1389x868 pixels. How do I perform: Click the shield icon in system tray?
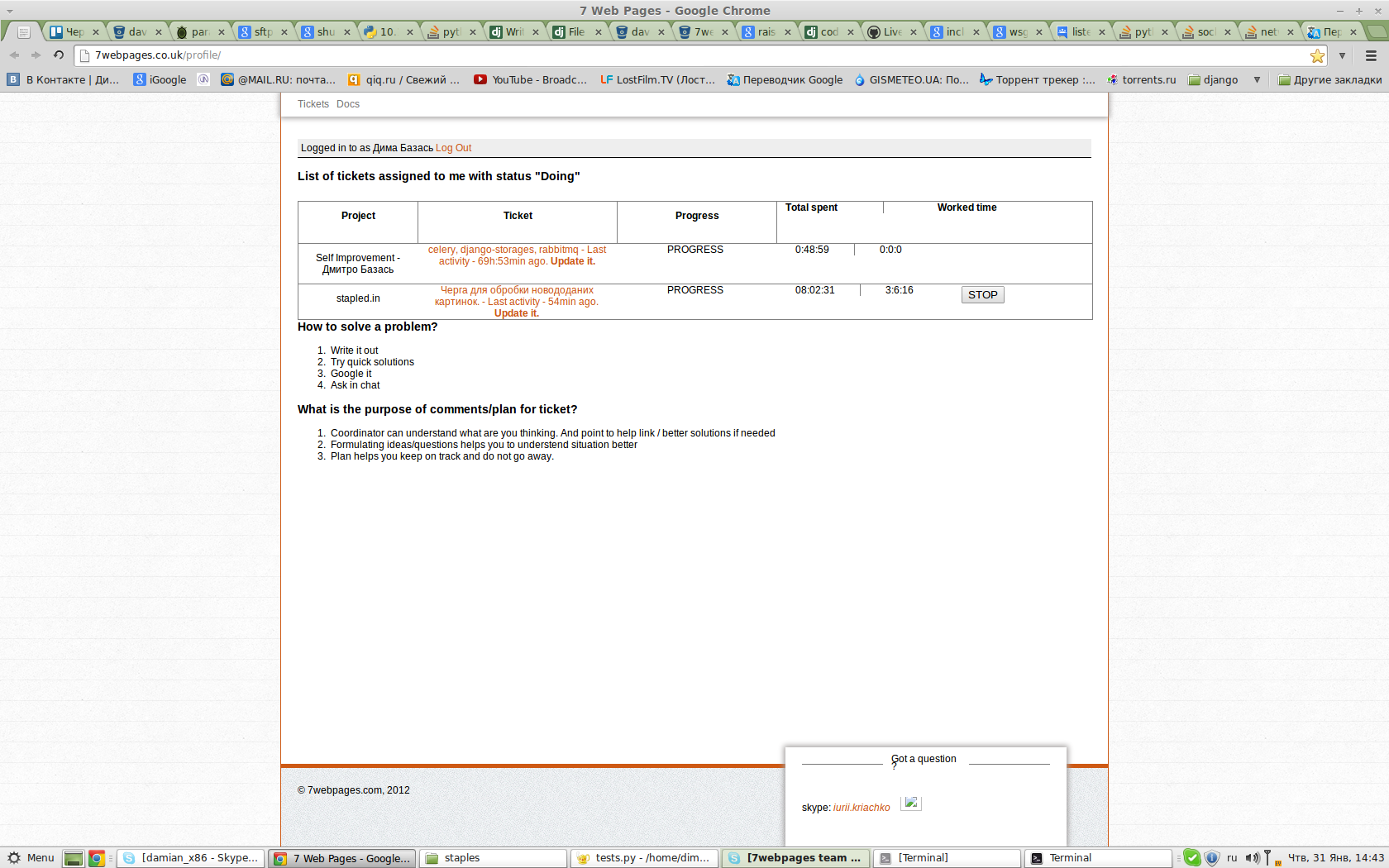1212,858
